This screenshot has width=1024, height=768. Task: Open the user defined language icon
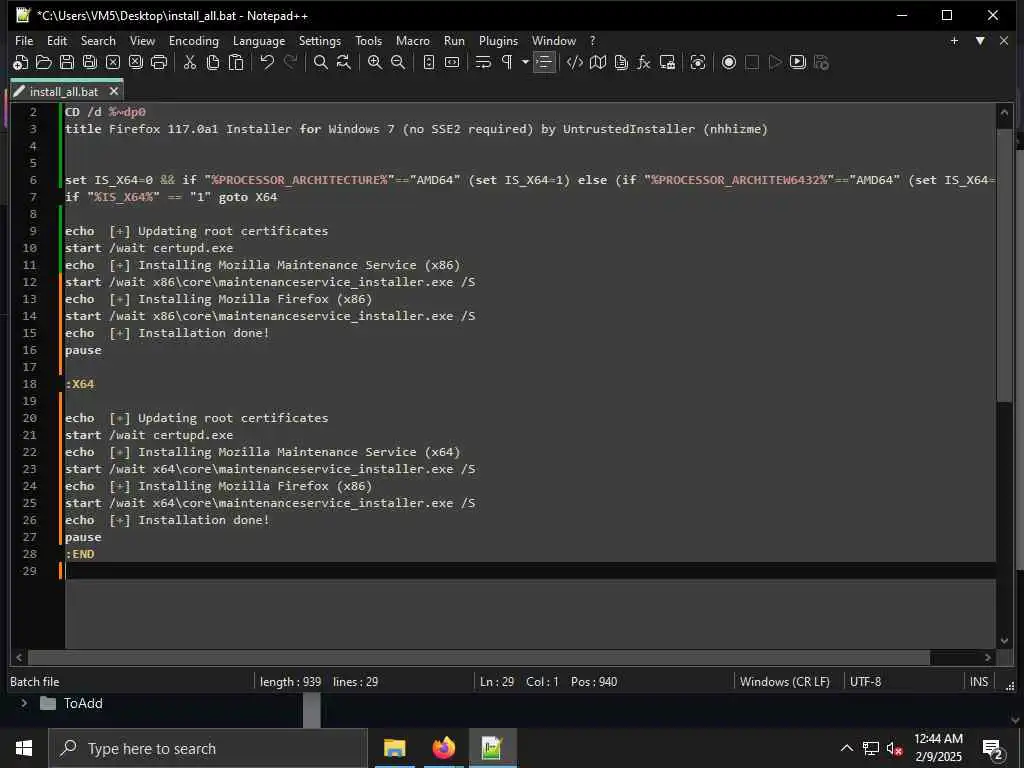pyautogui.click(x=575, y=62)
